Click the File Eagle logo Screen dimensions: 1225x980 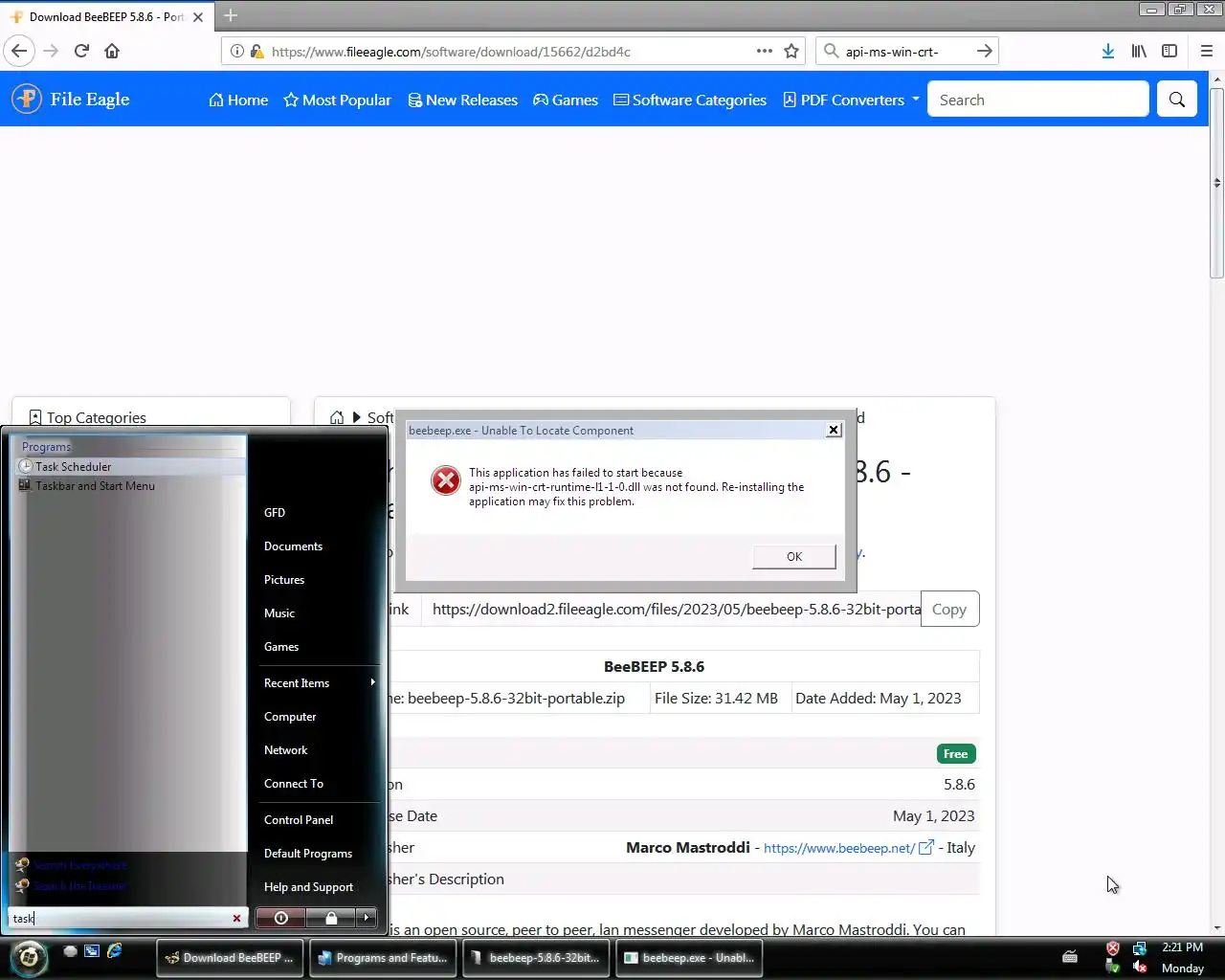point(70,99)
